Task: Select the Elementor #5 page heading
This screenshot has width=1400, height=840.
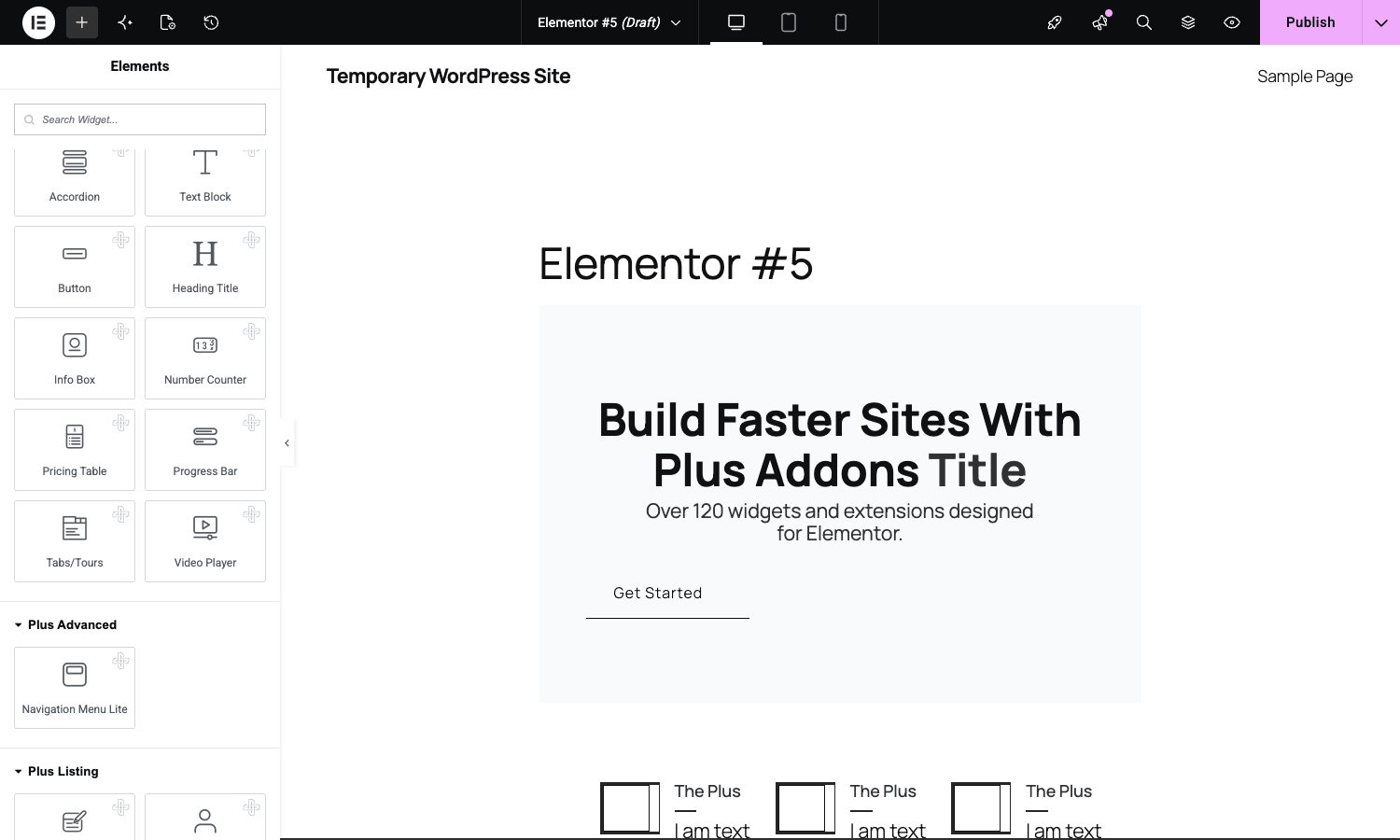Action: [676, 263]
